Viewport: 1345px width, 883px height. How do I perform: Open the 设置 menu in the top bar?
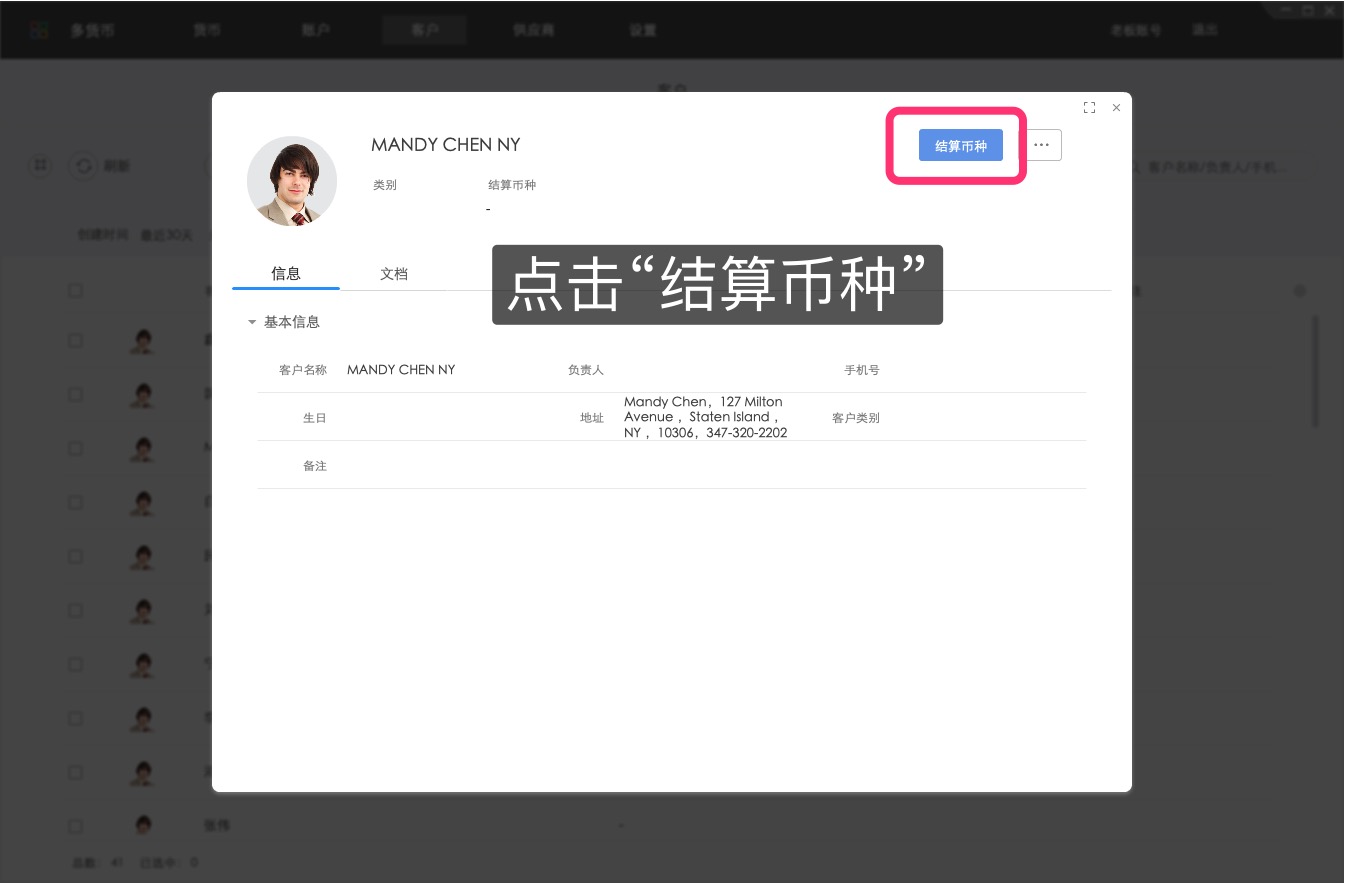(643, 30)
